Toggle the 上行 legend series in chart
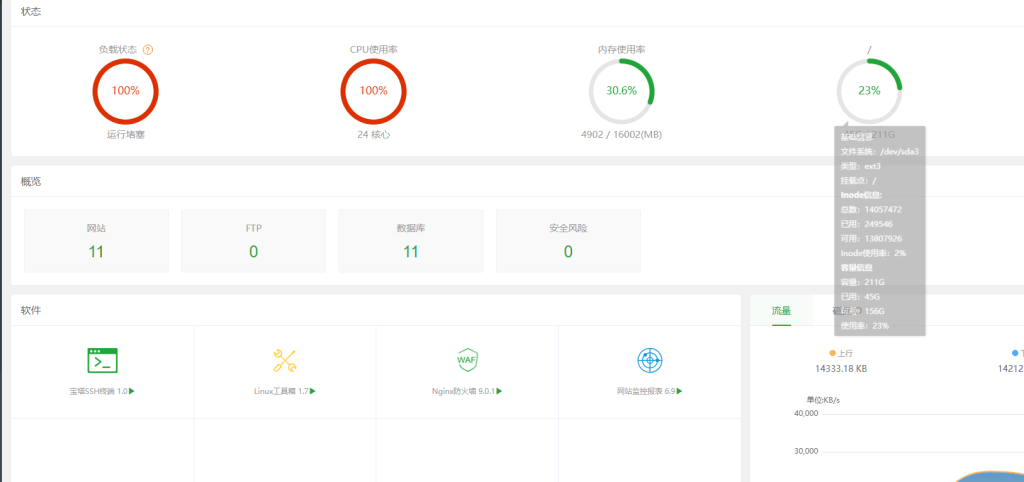Screen dimensions: 1024x482 point(840,353)
